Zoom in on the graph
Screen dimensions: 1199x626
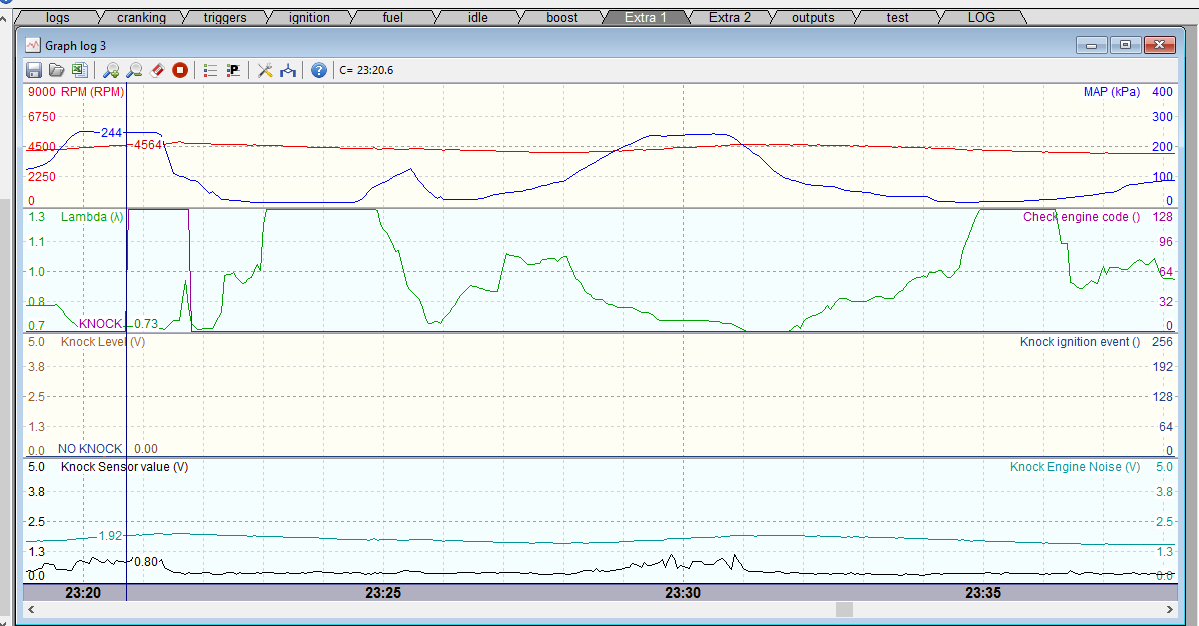(111, 70)
